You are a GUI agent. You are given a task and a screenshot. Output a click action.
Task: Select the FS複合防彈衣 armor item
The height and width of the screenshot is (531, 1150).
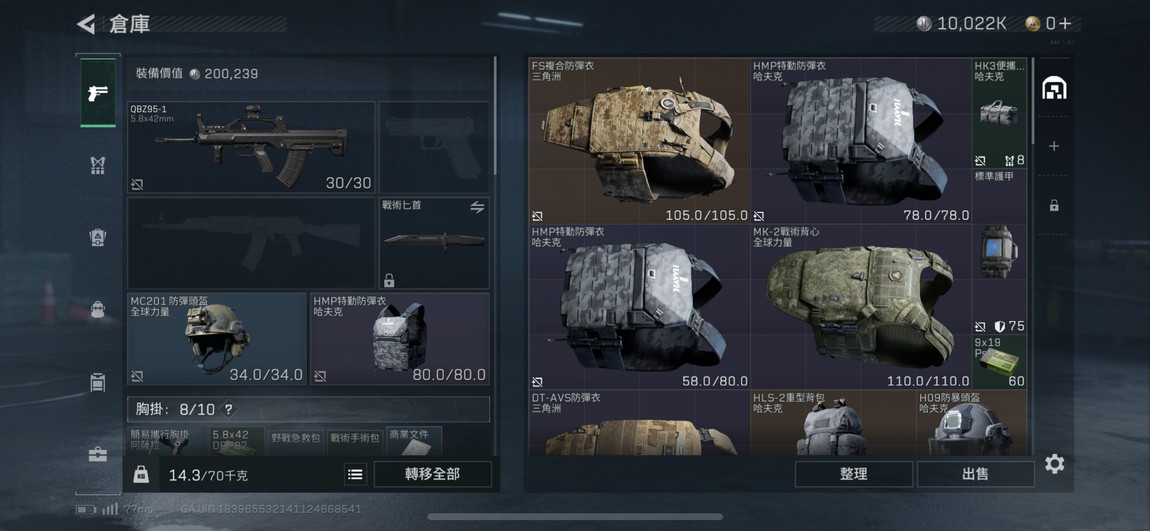639,141
